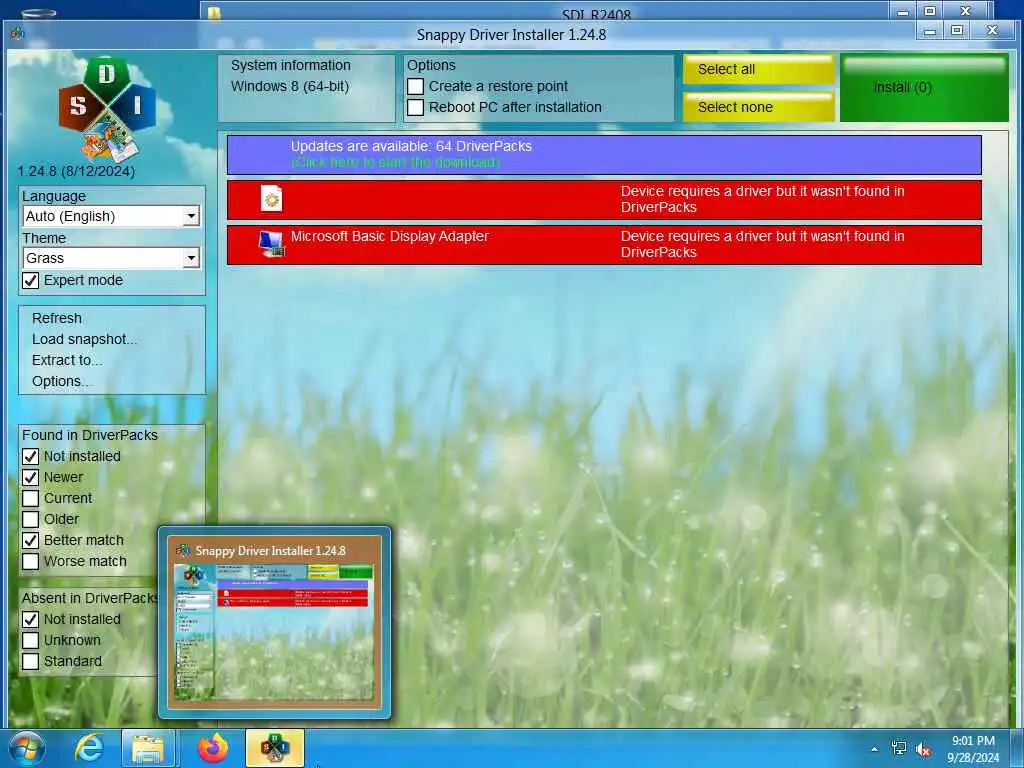Toggle Create a restore point checkbox
Image resolution: width=1024 pixels, height=768 pixels.
[x=415, y=86]
